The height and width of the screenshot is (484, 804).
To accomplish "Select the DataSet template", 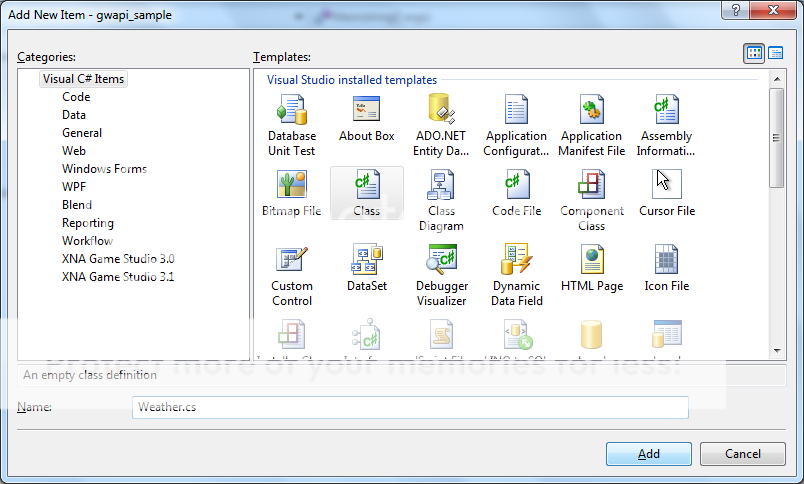I will (367, 268).
